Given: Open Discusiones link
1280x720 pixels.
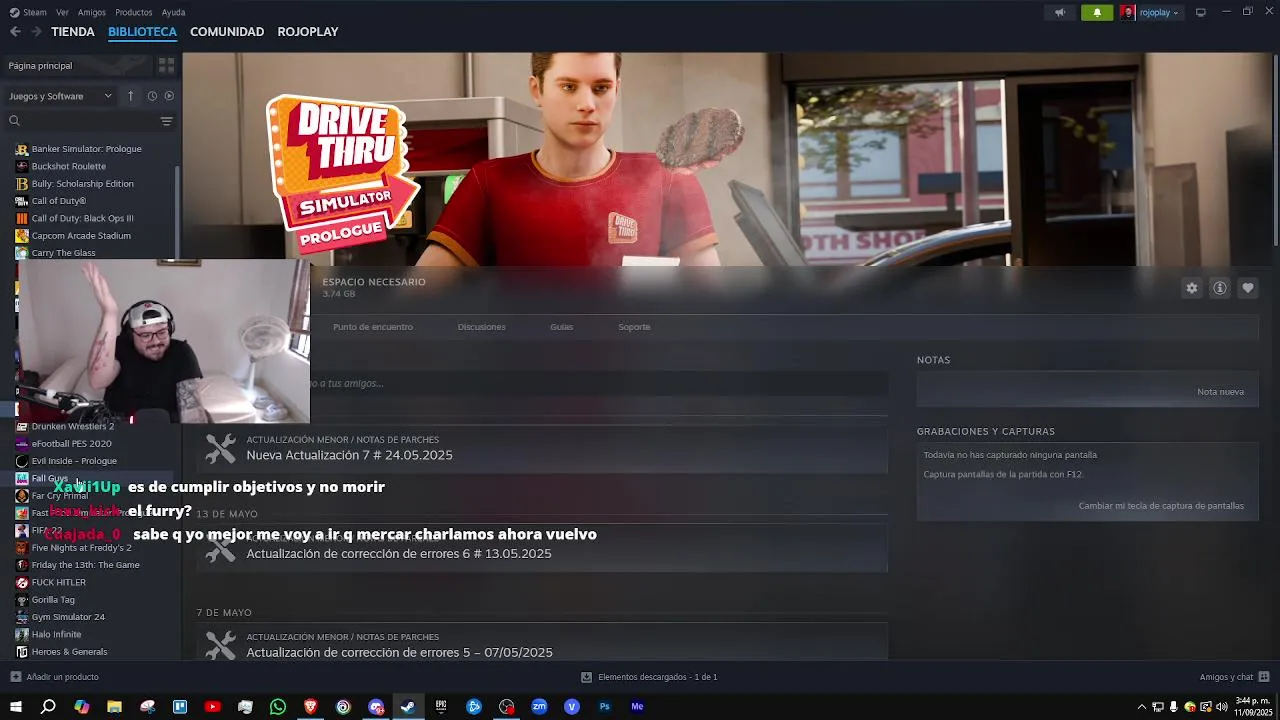Looking at the screenshot, I should click(x=481, y=327).
